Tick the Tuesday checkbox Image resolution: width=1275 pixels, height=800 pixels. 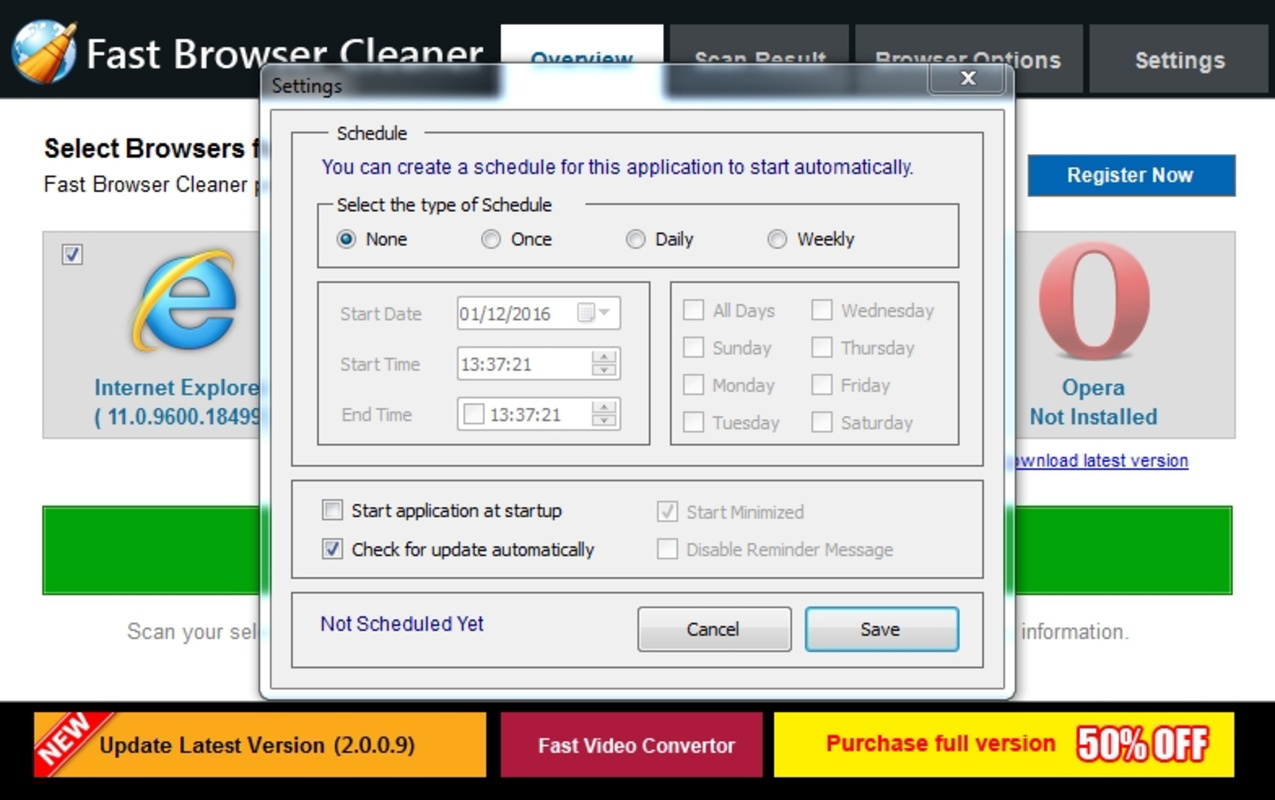693,423
